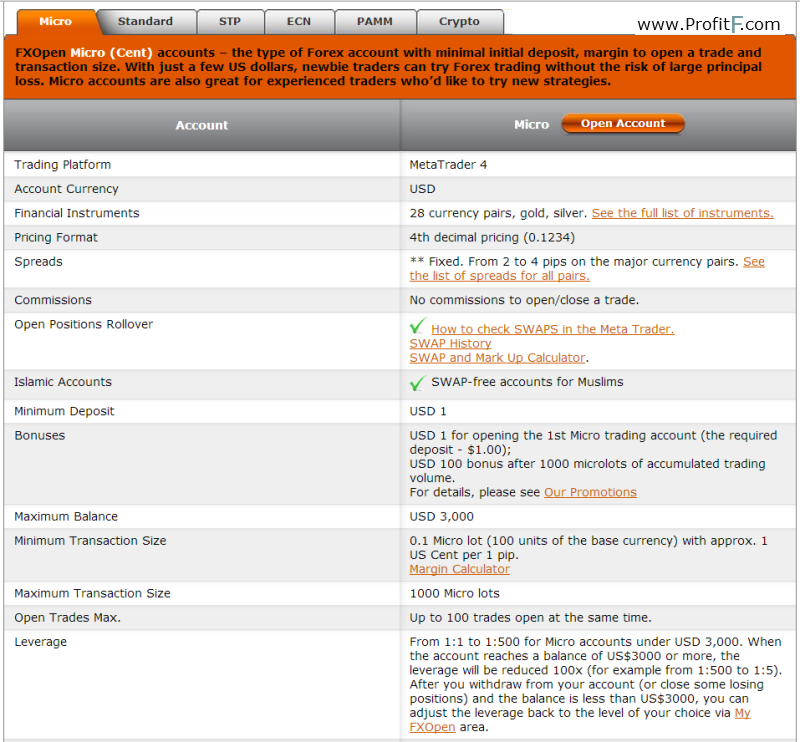This screenshot has width=800, height=742.
Task: Select the Minimum Deposit row label
Action: 64,411
